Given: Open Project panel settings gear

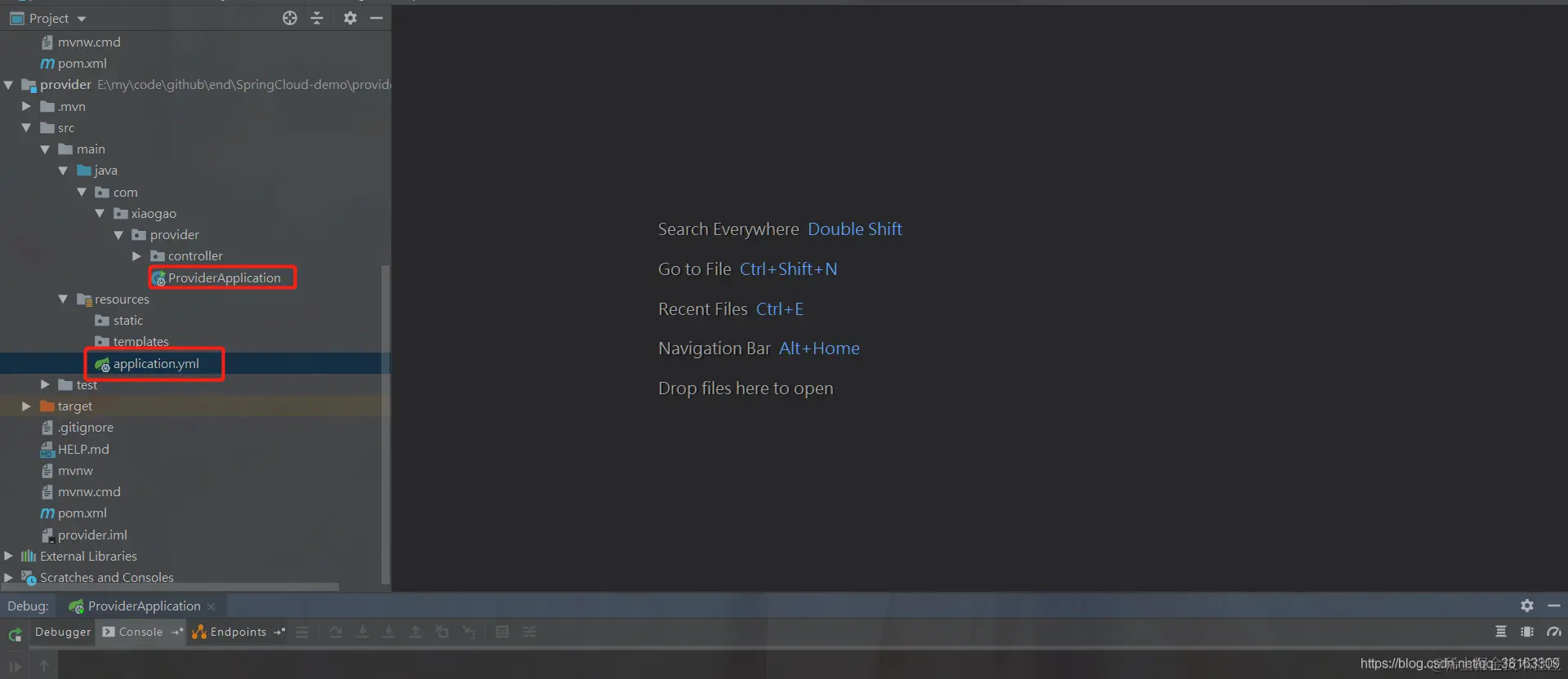Looking at the screenshot, I should click(x=350, y=18).
